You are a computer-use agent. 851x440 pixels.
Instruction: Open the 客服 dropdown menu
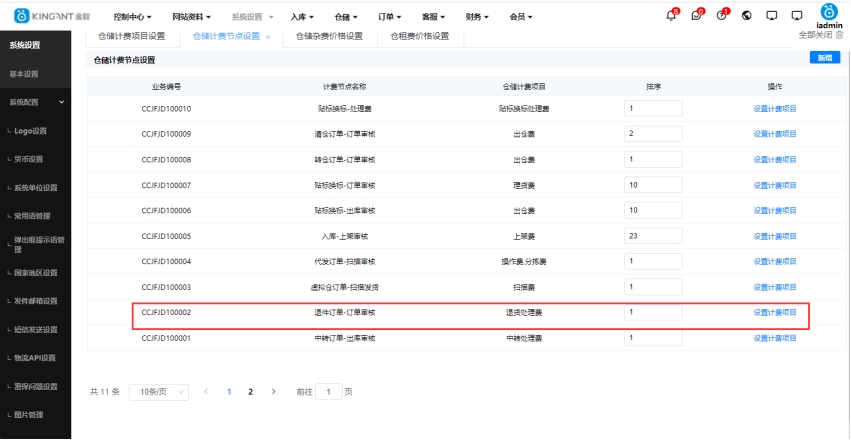434,17
